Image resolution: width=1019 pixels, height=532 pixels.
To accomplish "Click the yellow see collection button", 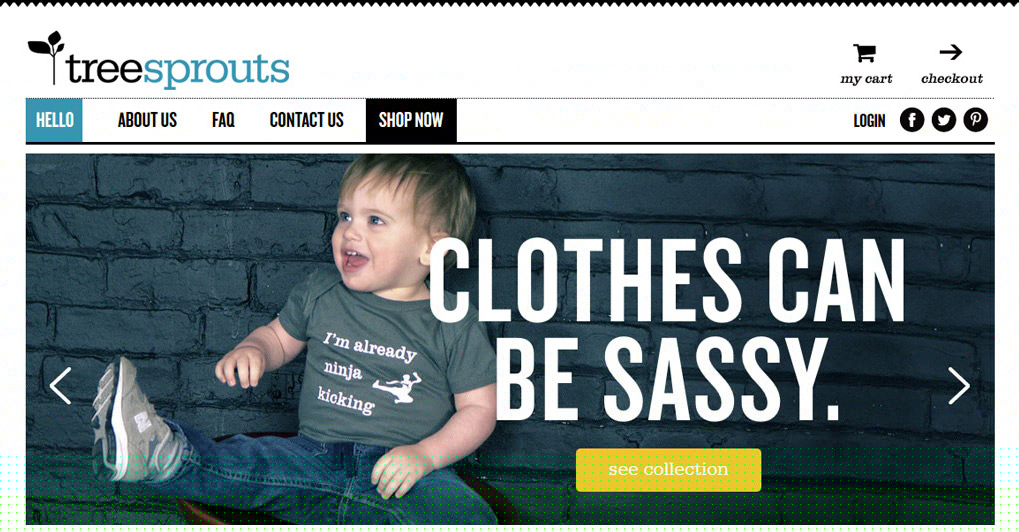I will coord(668,470).
